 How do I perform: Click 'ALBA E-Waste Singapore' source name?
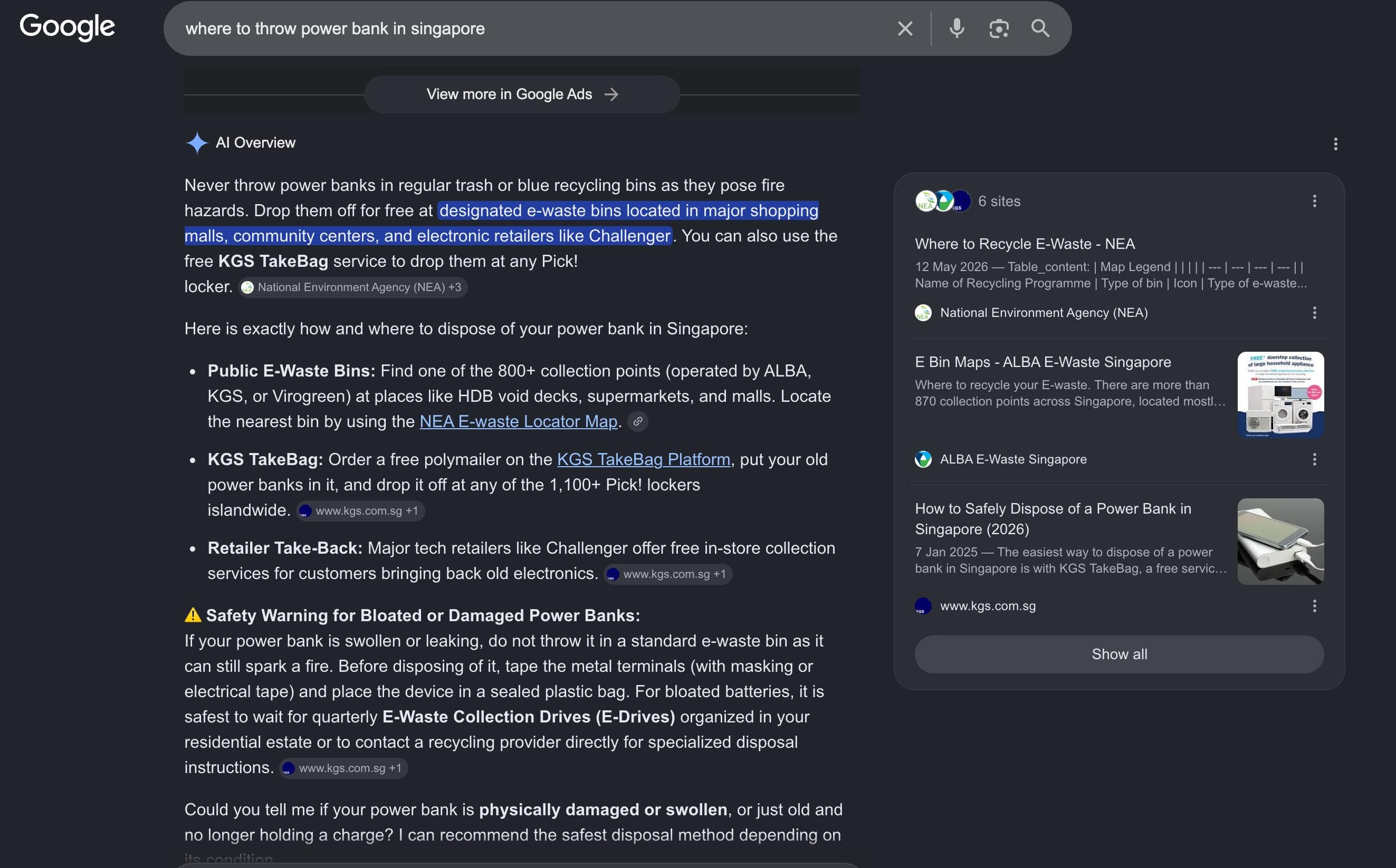coord(1013,459)
